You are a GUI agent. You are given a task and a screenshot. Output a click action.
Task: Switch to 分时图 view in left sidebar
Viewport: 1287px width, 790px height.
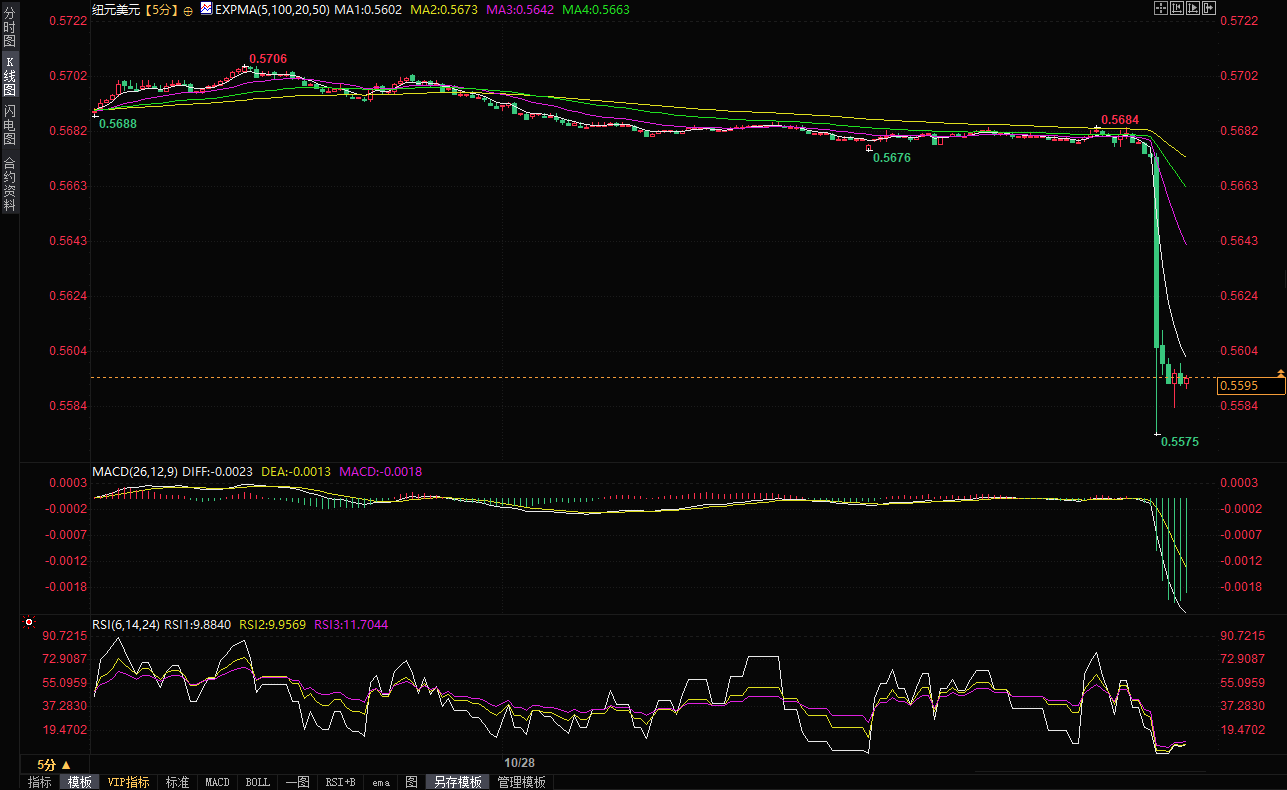point(9,27)
